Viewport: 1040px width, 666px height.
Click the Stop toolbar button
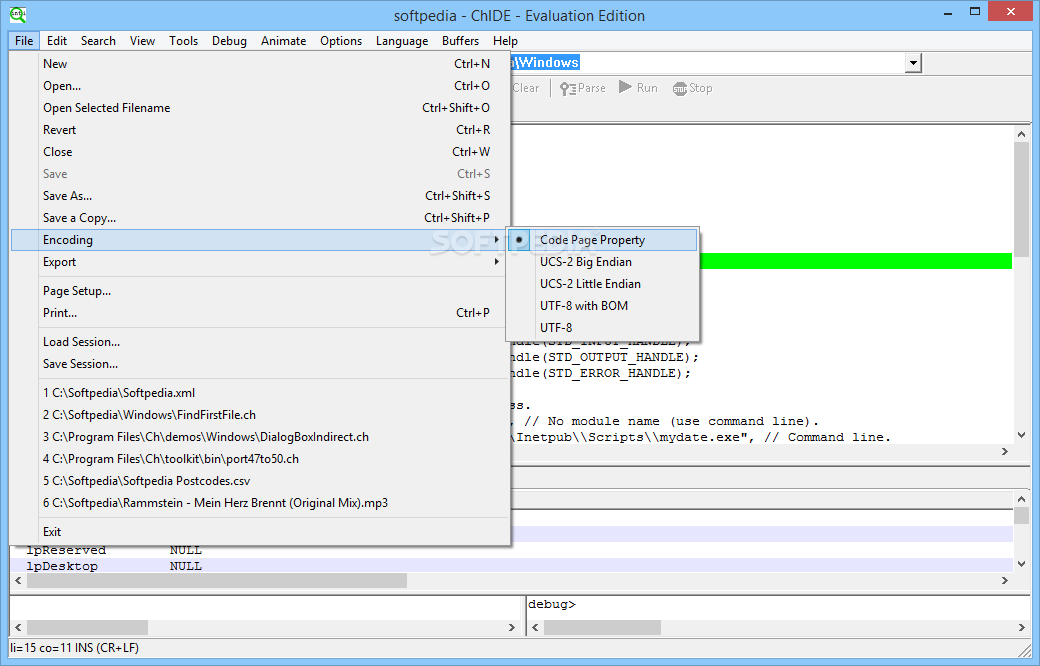tap(692, 88)
